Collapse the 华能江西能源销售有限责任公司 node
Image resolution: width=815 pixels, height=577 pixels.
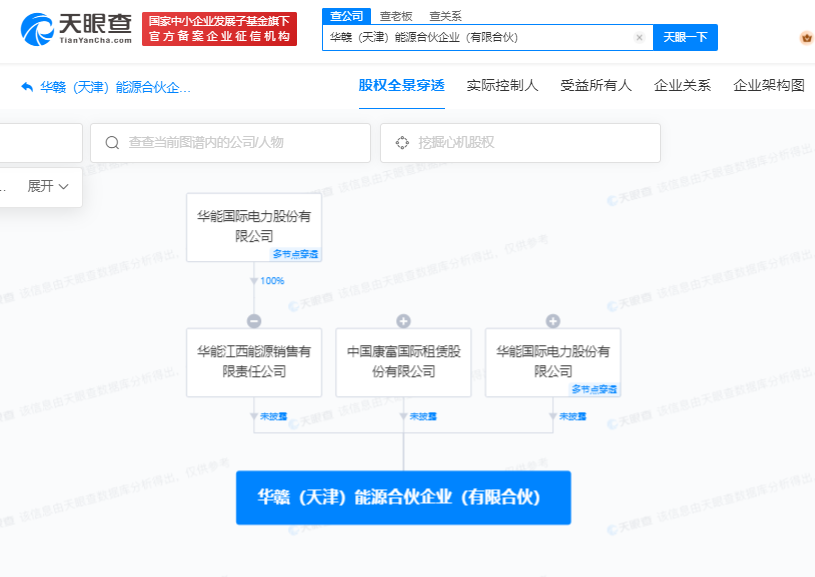[x=254, y=321]
